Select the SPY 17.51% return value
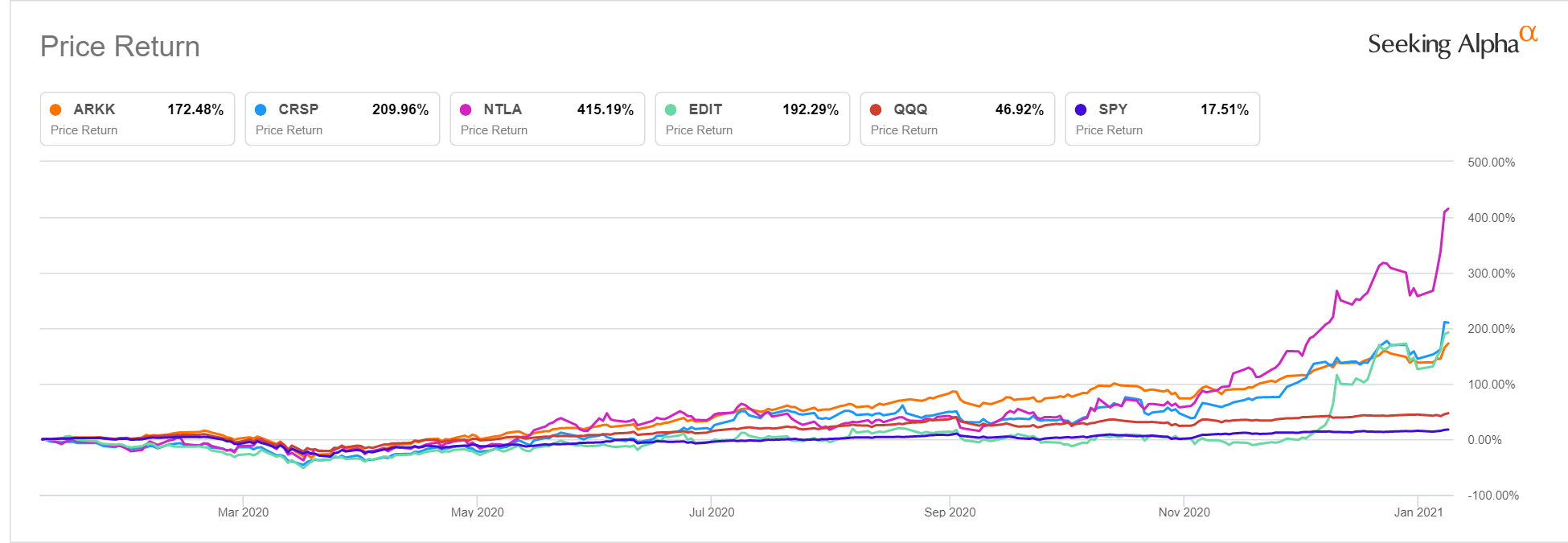The height and width of the screenshot is (543, 1568). pos(1224,109)
